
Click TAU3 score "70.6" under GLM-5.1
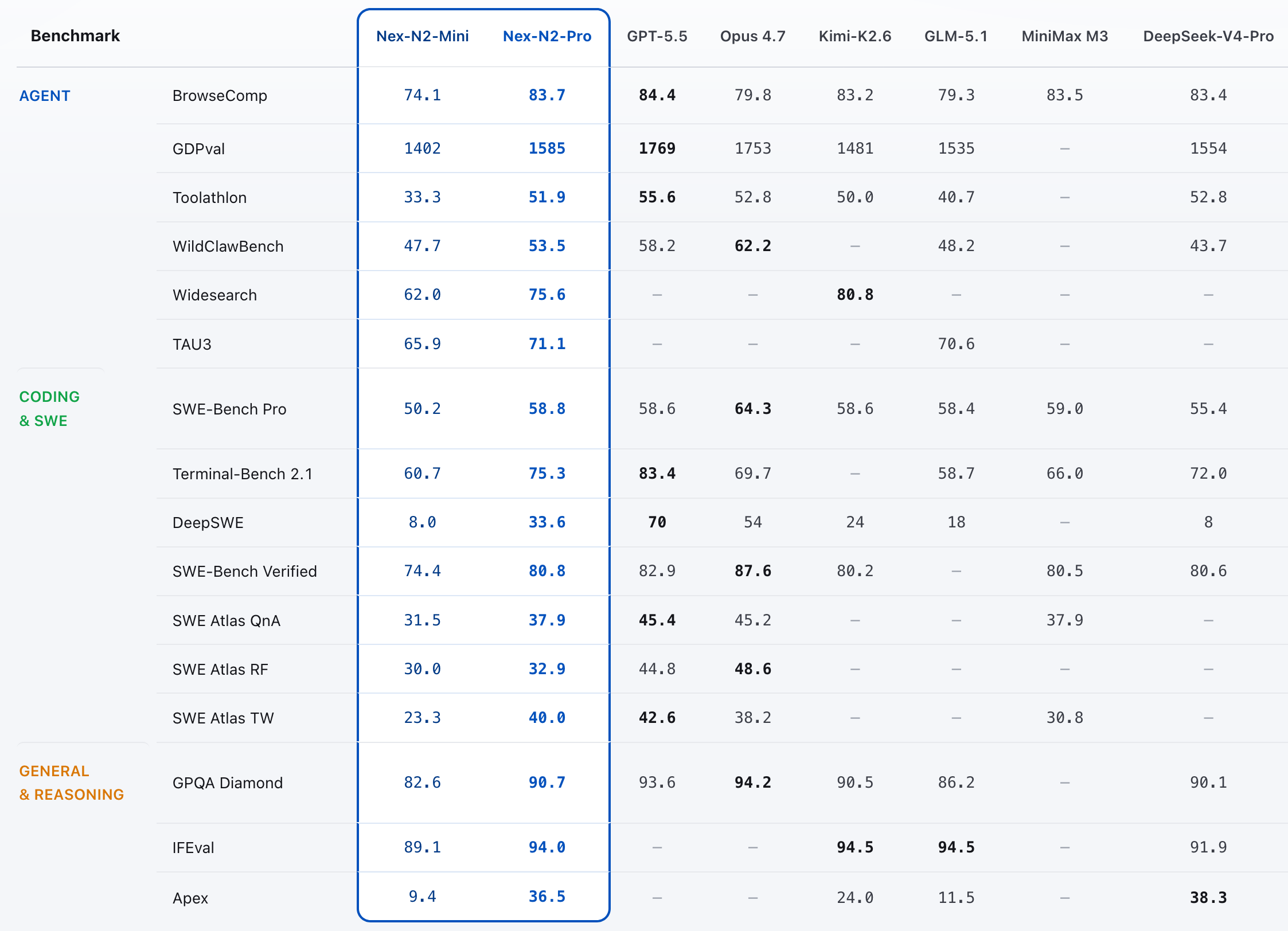pyautogui.click(x=956, y=344)
